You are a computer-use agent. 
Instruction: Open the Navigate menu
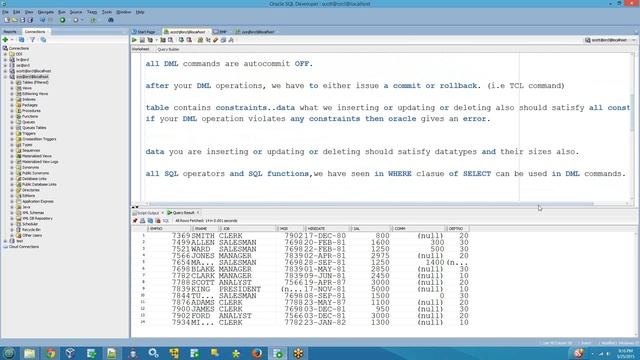pos(46,12)
